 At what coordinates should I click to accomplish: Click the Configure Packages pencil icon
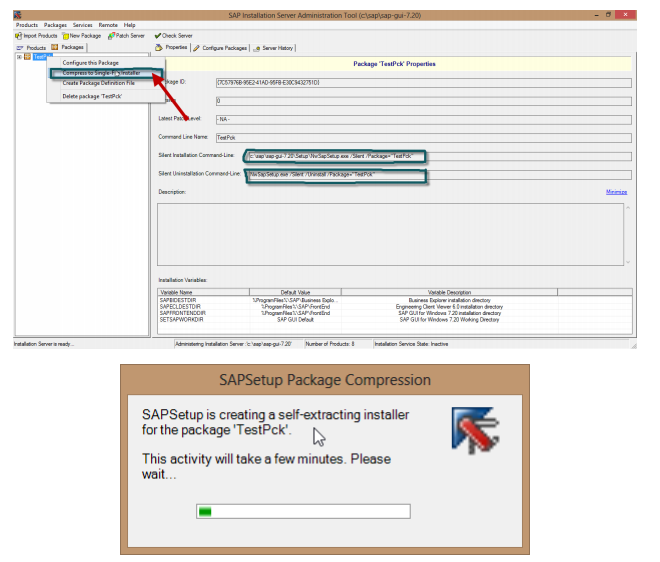click(197, 48)
